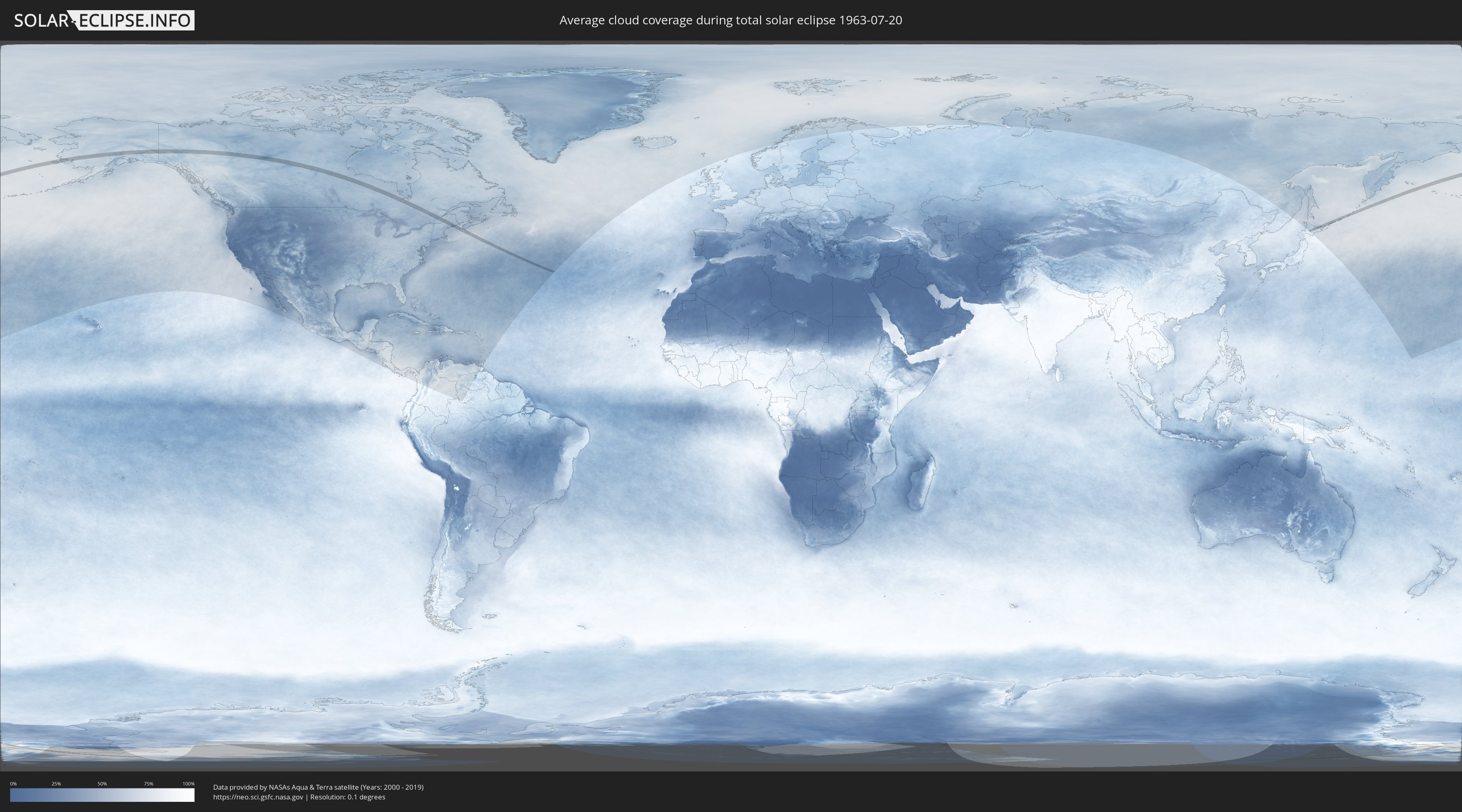The image size is (1462, 812).
Task: Click the Resolution: 0.1 degrees text
Action: click(347, 797)
